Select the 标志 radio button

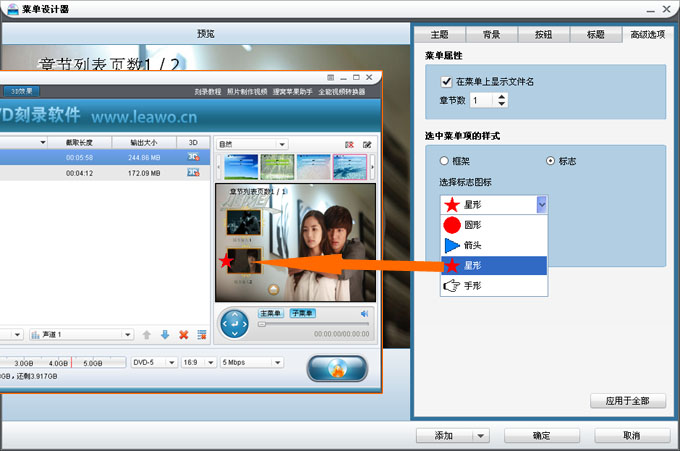(550, 161)
